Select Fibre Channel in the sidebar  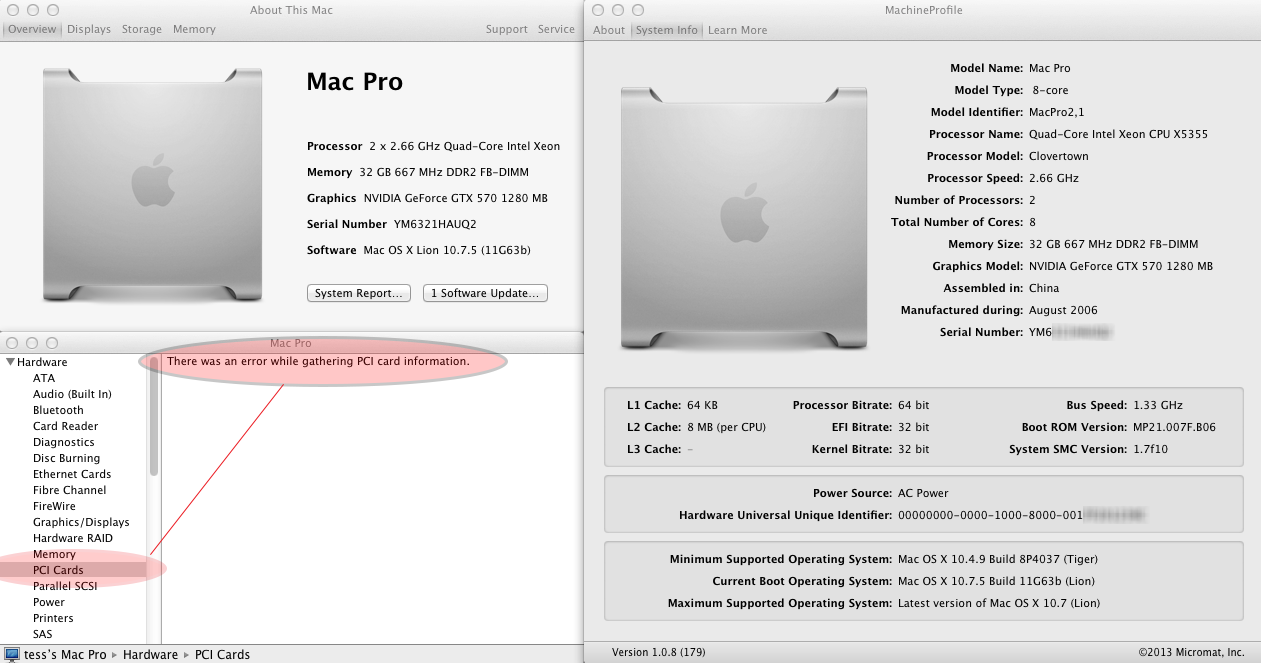pos(69,490)
